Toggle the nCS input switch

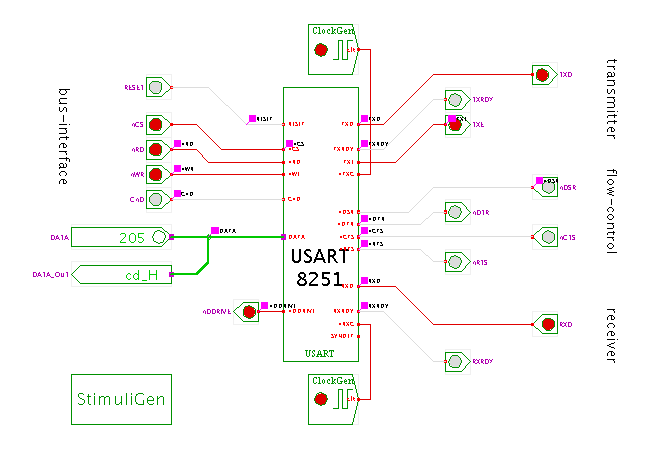point(158,124)
